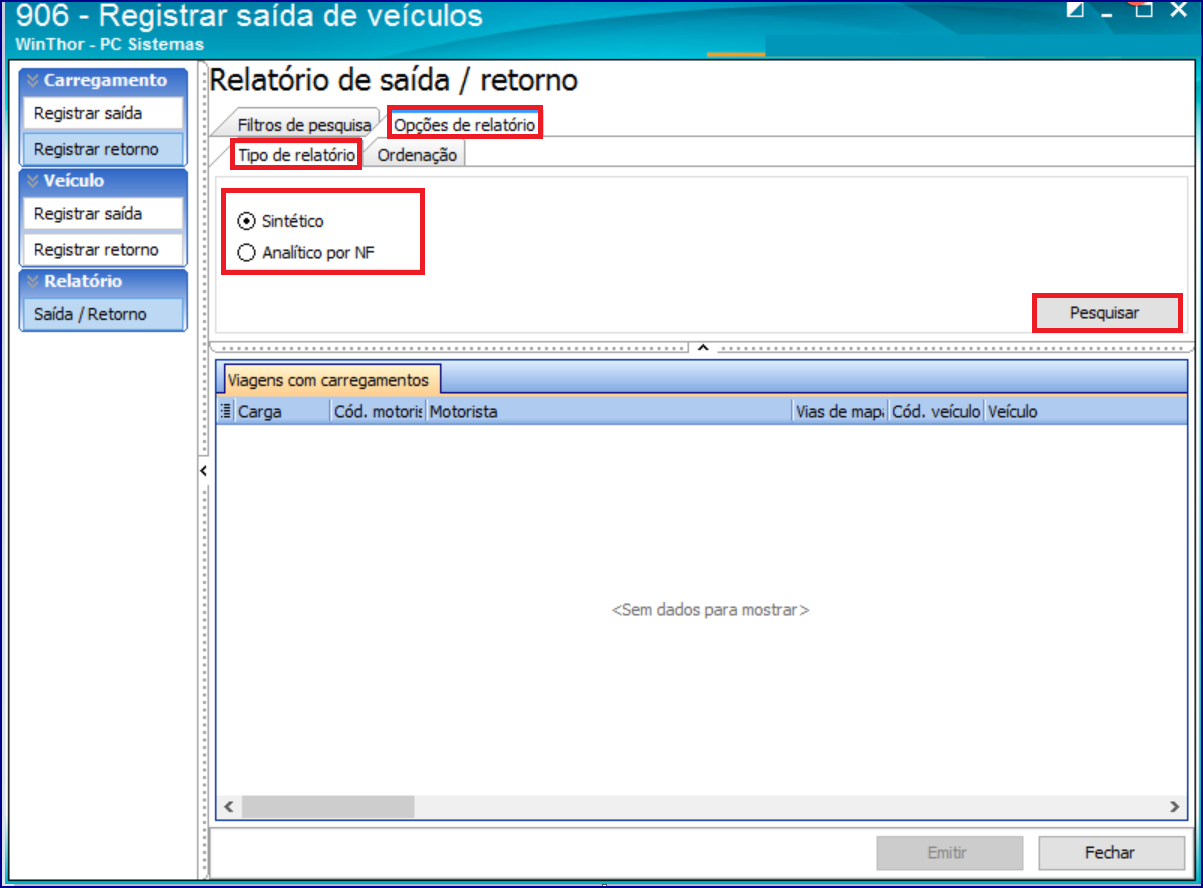Collapse the Relatório sidebar group
Viewport: 1203px width, 888px height.
coord(103,281)
